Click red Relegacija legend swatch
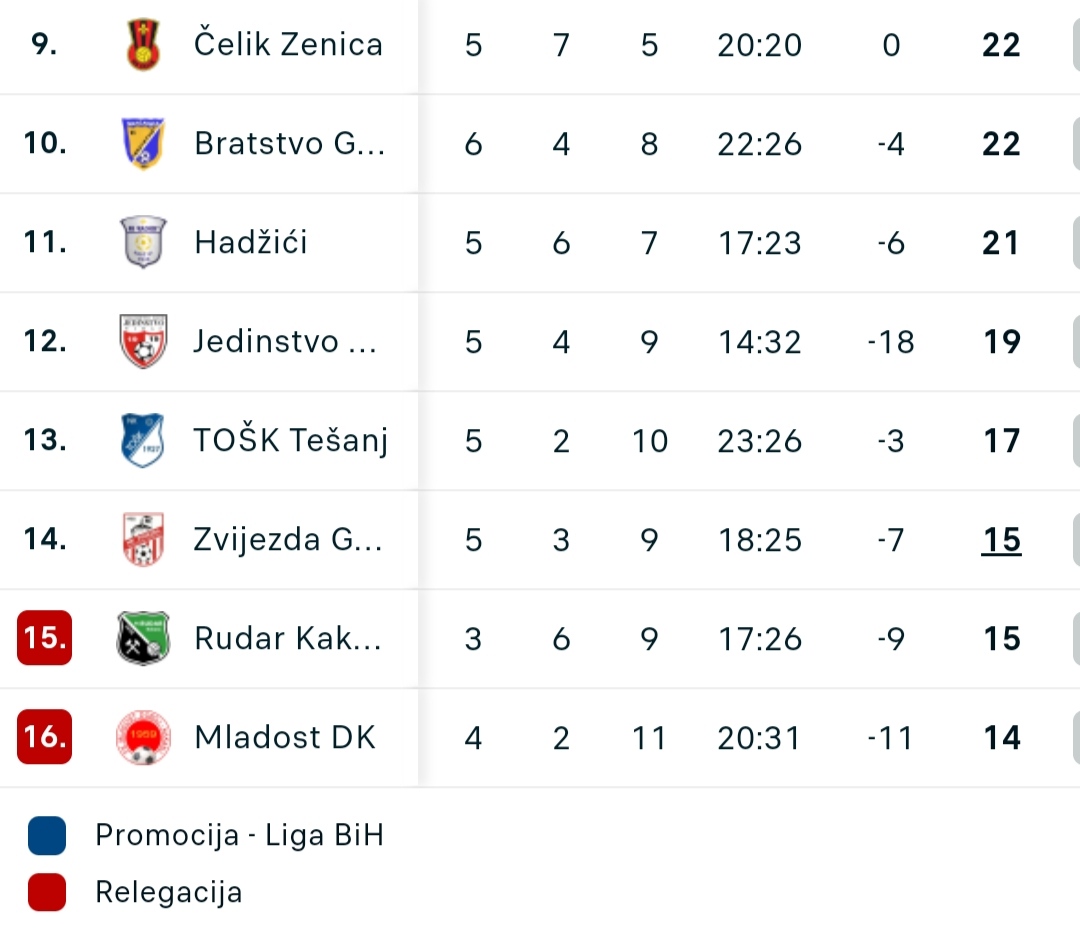Viewport: 1080px width, 931px height. click(x=47, y=892)
